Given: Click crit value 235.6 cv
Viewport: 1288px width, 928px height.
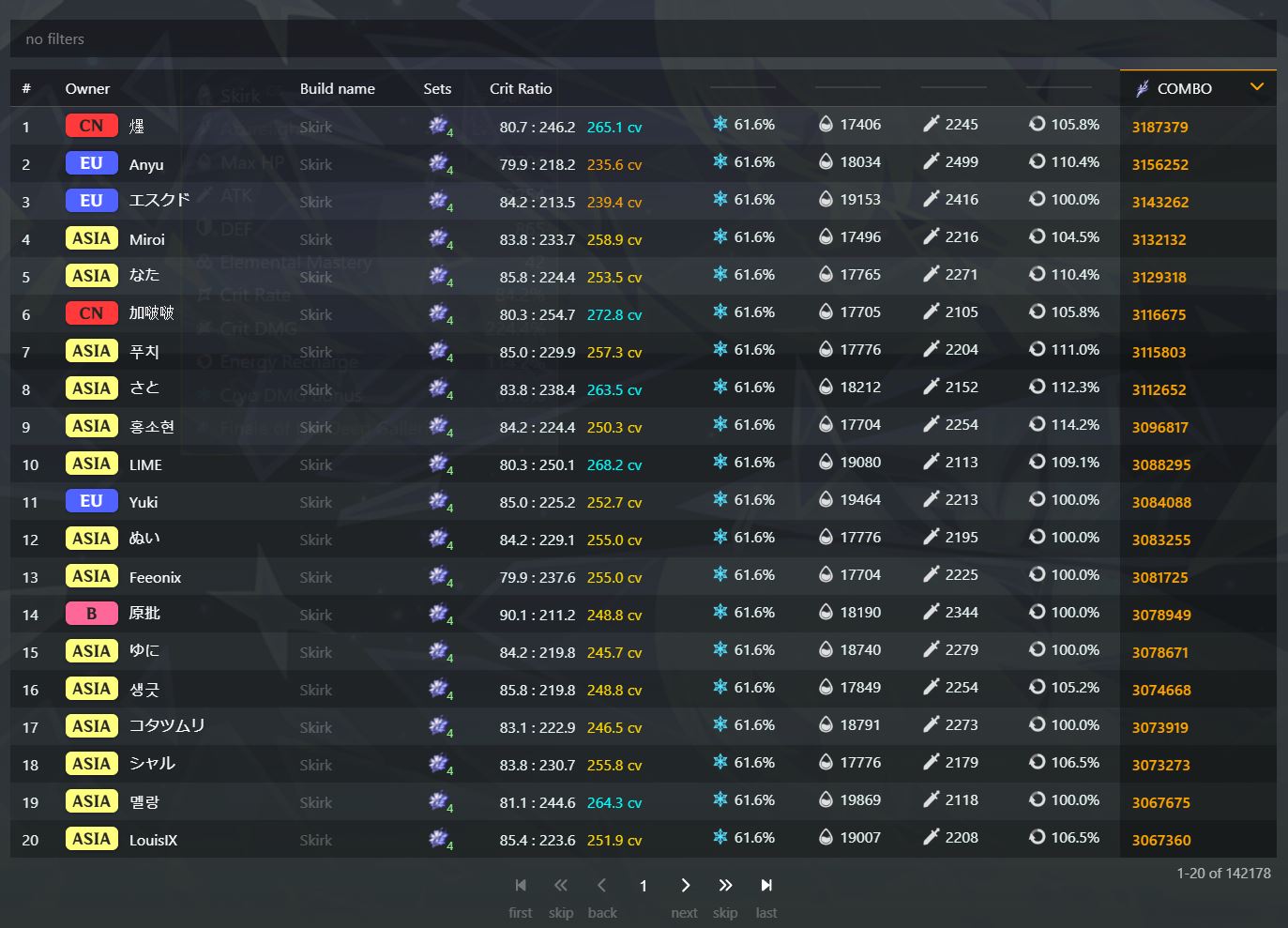Looking at the screenshot, I should 614,164.
